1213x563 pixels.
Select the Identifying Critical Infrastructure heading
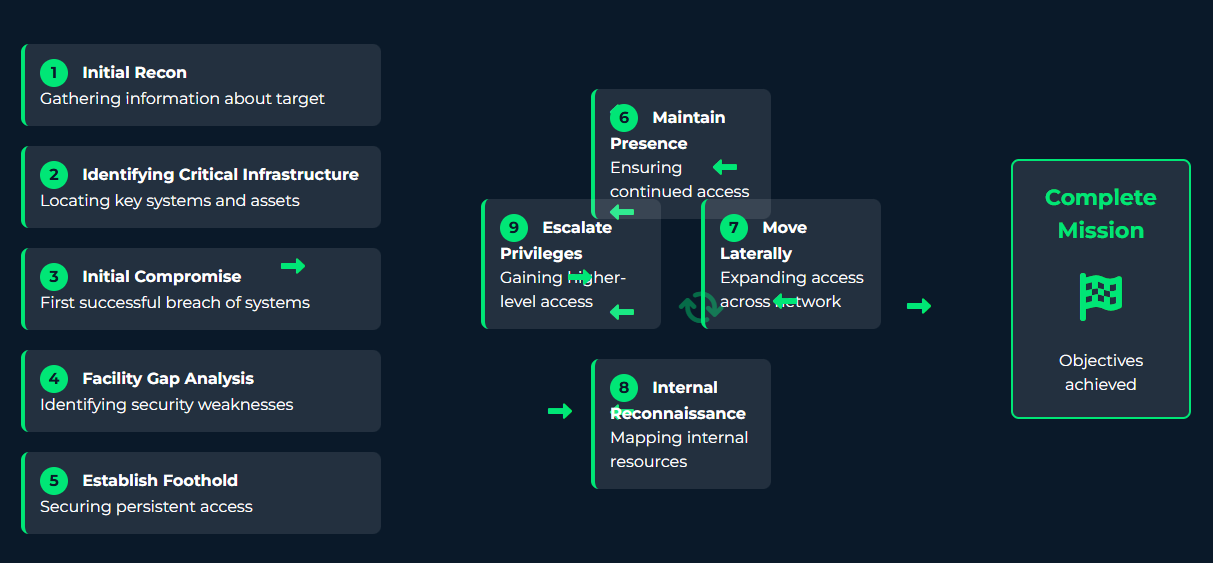pyautogui.click(x=220, y=175)
